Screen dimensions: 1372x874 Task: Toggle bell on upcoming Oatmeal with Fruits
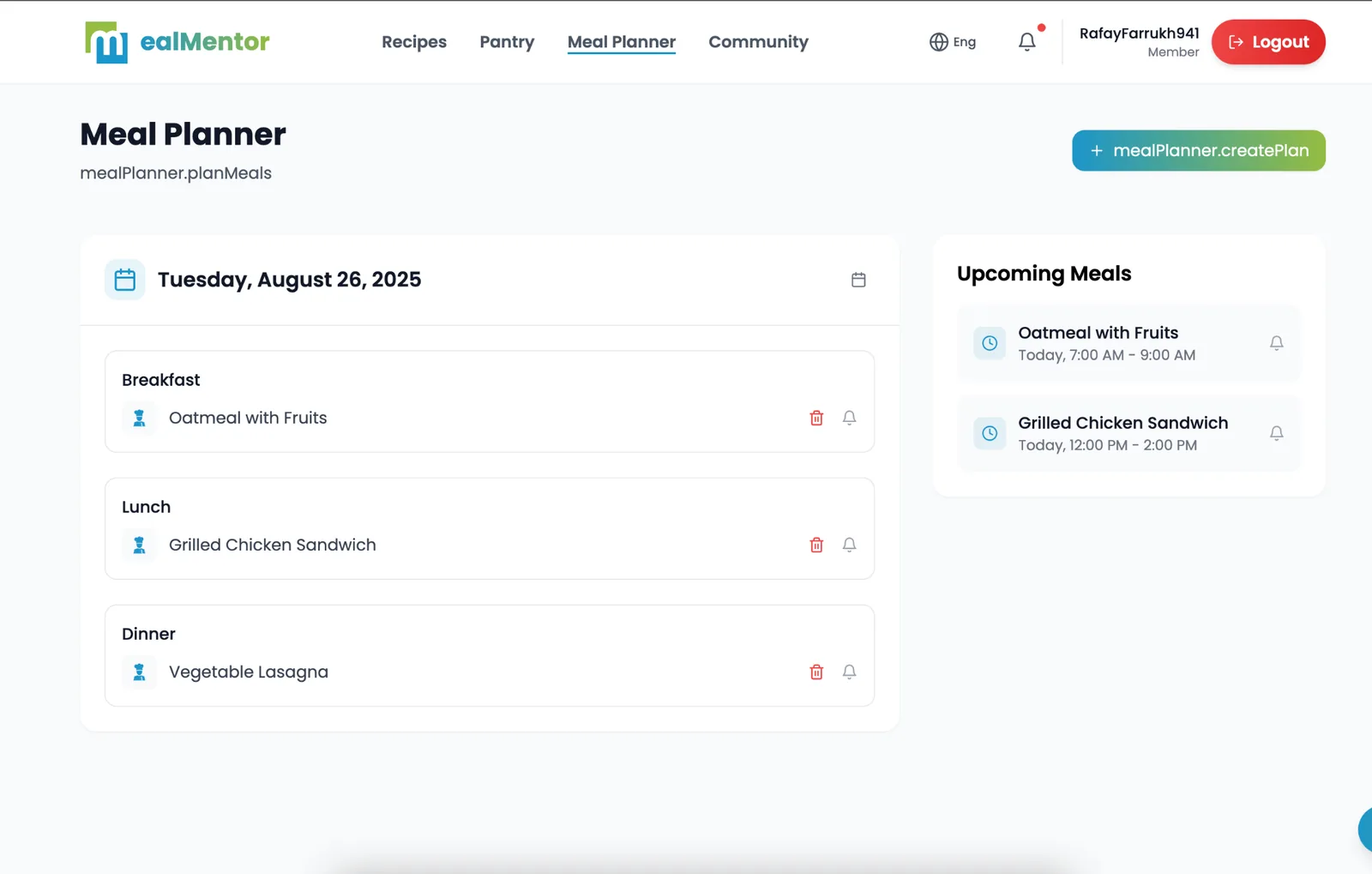pos(1277,343)
